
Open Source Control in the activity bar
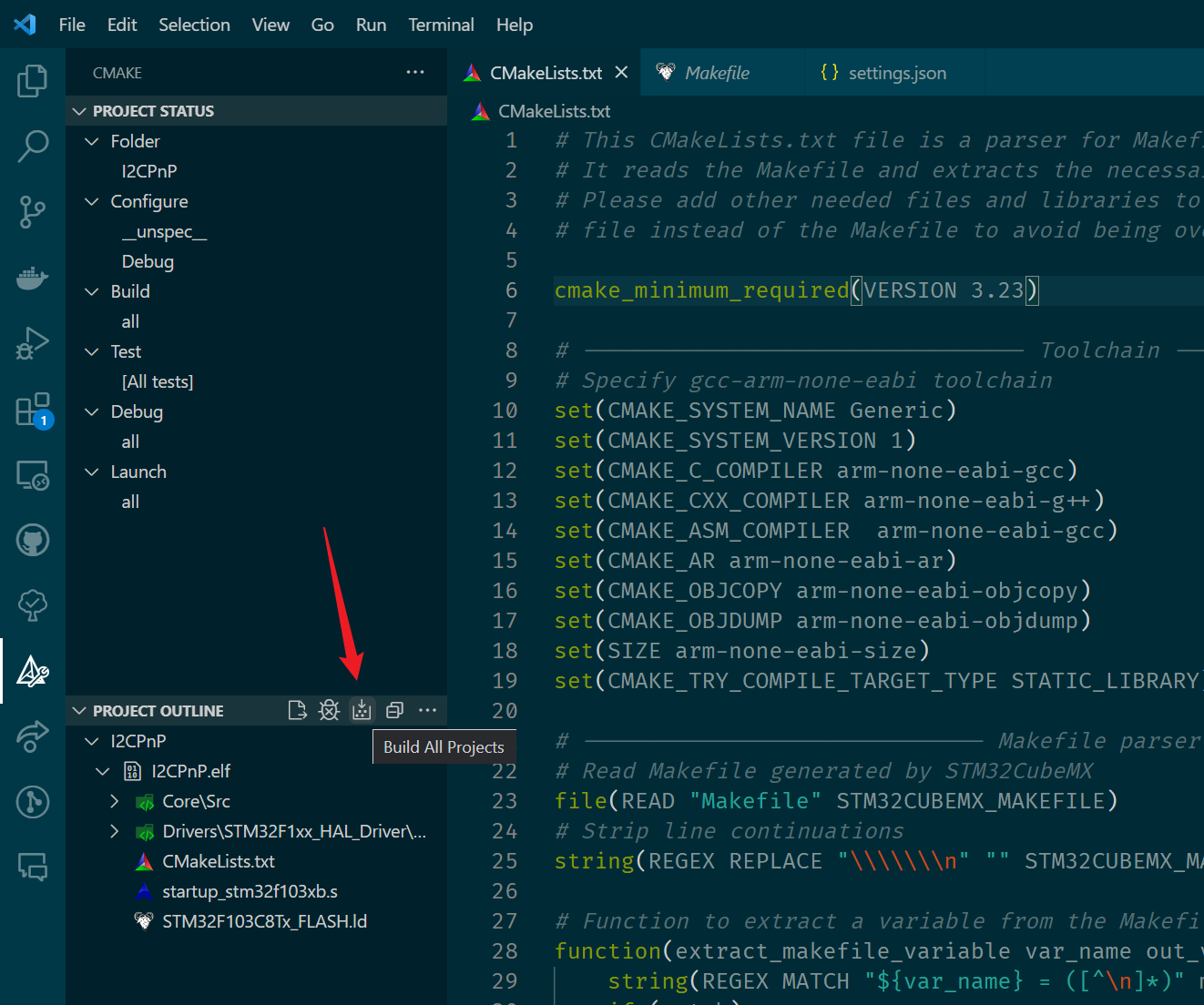point(33,211)
